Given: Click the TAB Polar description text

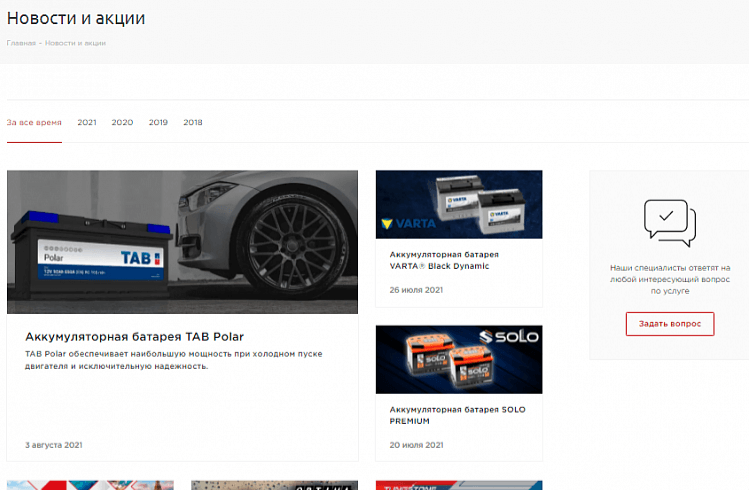Looking at the screenshot, I should tap(173, 360).
